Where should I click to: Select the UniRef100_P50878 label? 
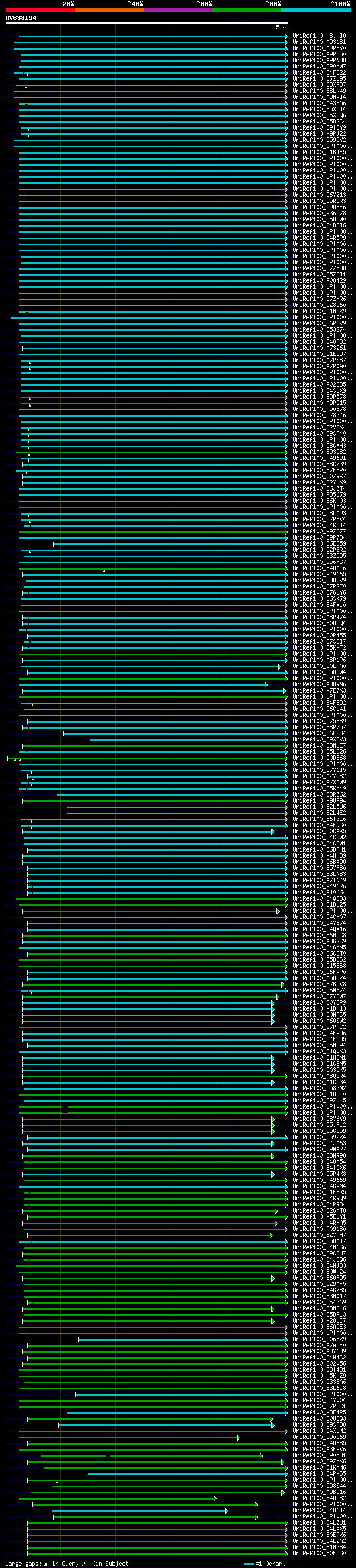pos(319,409)
